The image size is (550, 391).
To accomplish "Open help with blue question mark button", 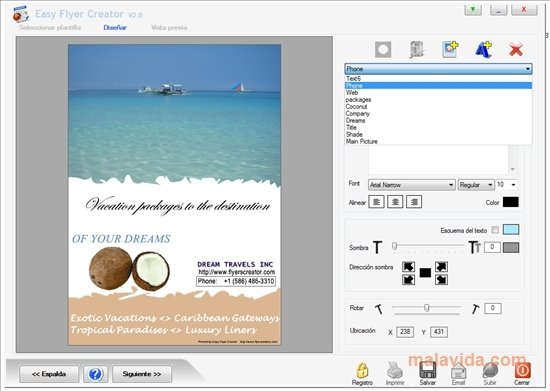I will (95, 374).
